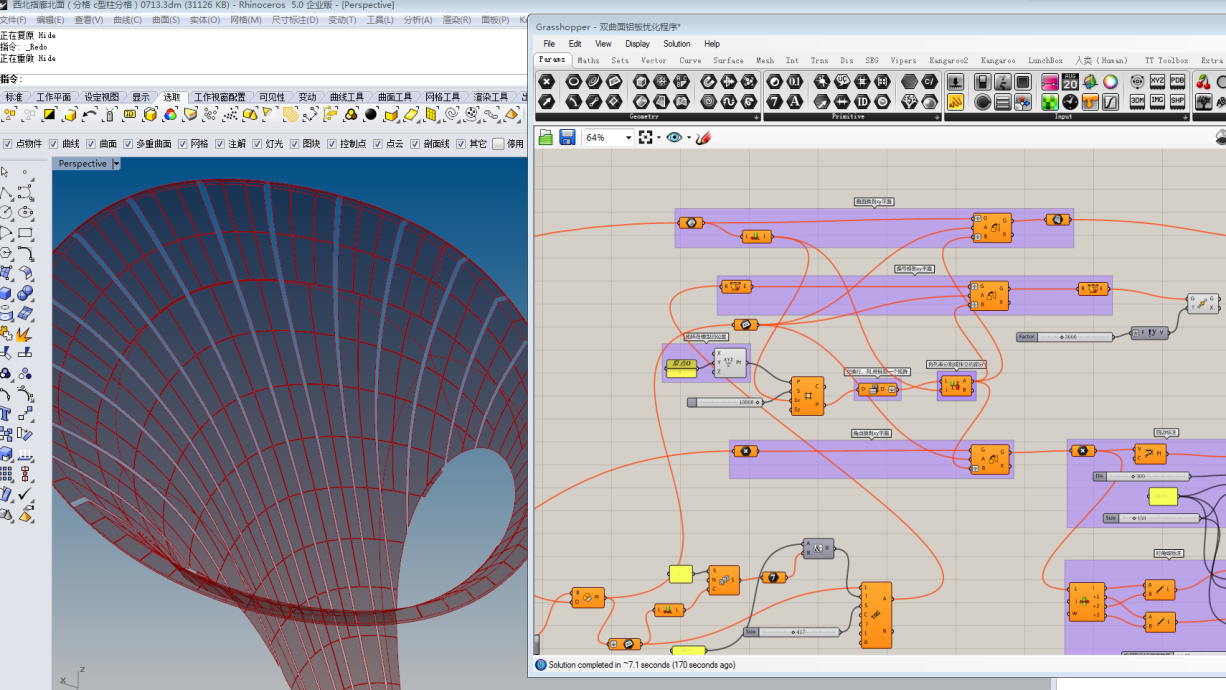Open the Perspective viewport dropdown arrow
The image size is (1226, 690).
click(x=116, y=164)
